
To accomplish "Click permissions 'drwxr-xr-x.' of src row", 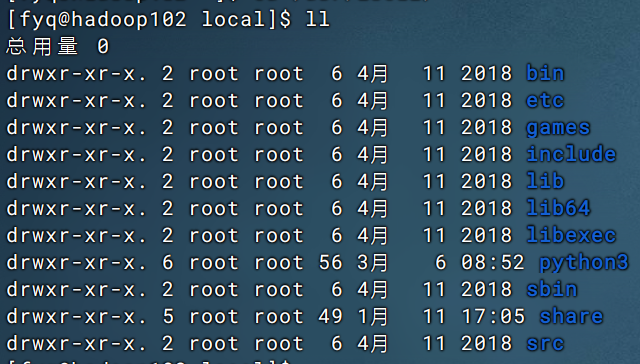I will click(76, 344).
